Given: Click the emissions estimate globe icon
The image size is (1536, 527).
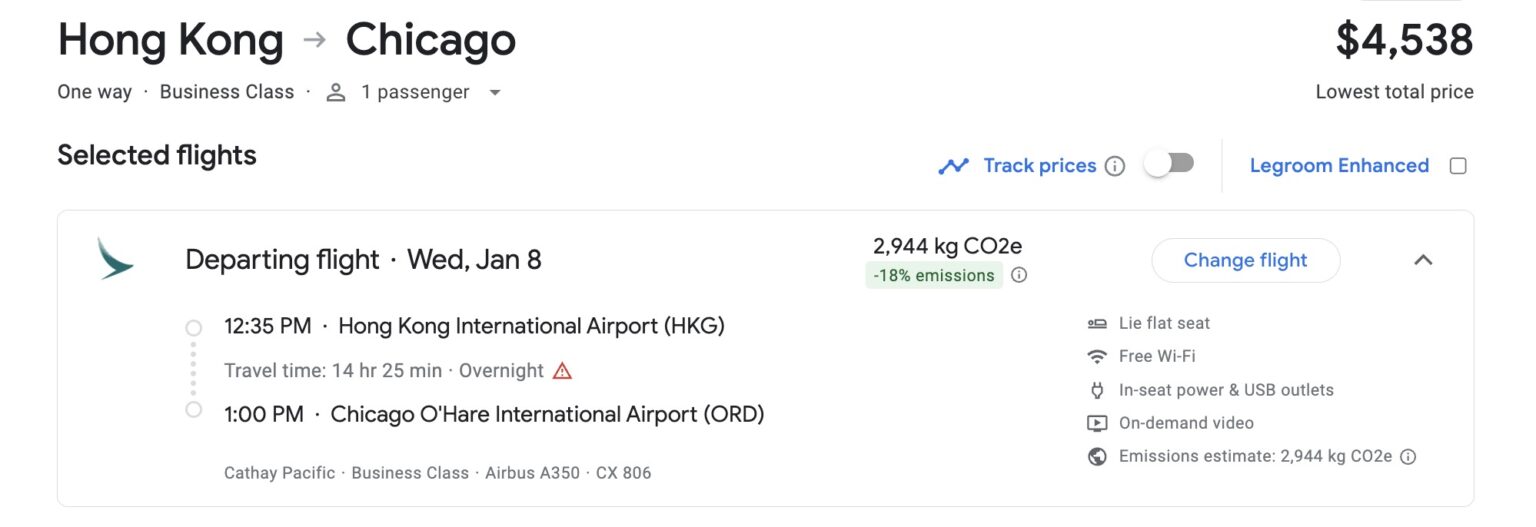Looking at the screenshot, I should 1097,456.
